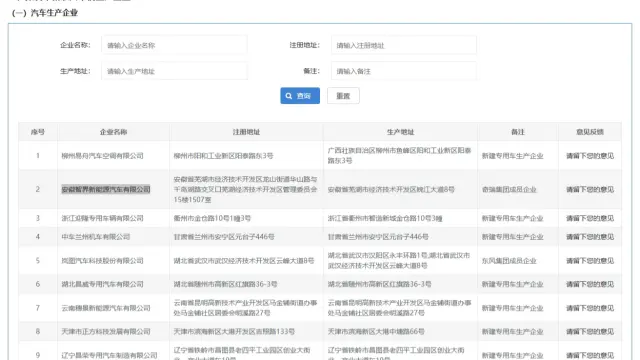Click the 备注 column header
The image size is (640, 360).
(x=518, y=132)
